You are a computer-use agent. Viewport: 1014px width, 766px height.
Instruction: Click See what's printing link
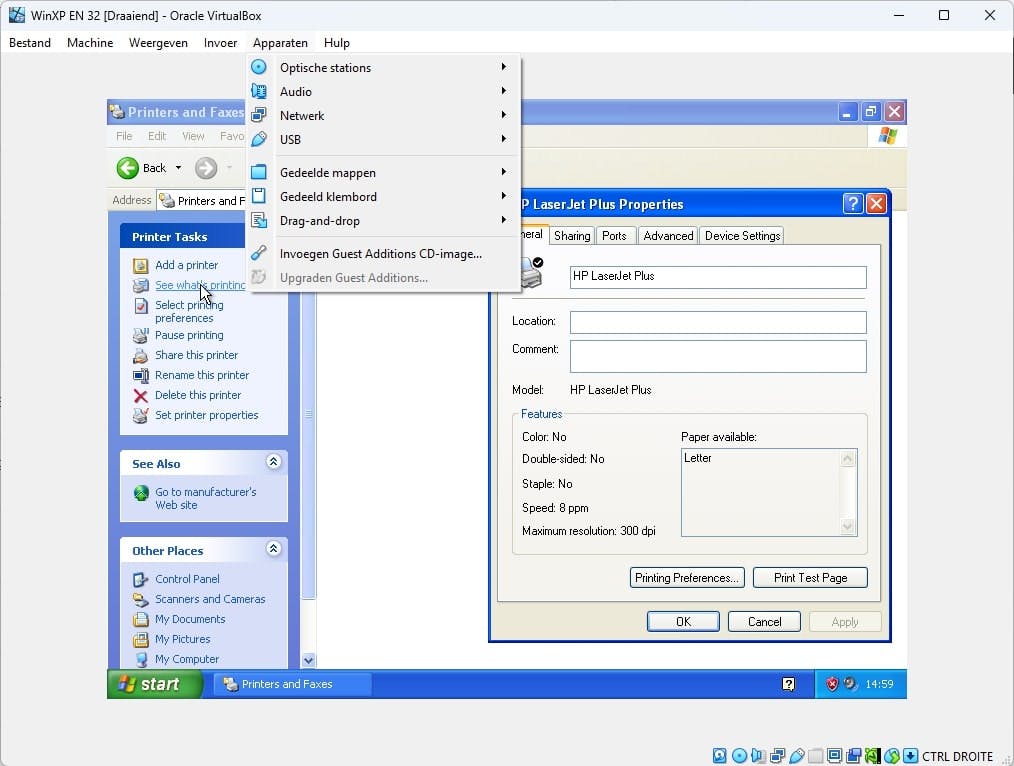click(200, 285)
